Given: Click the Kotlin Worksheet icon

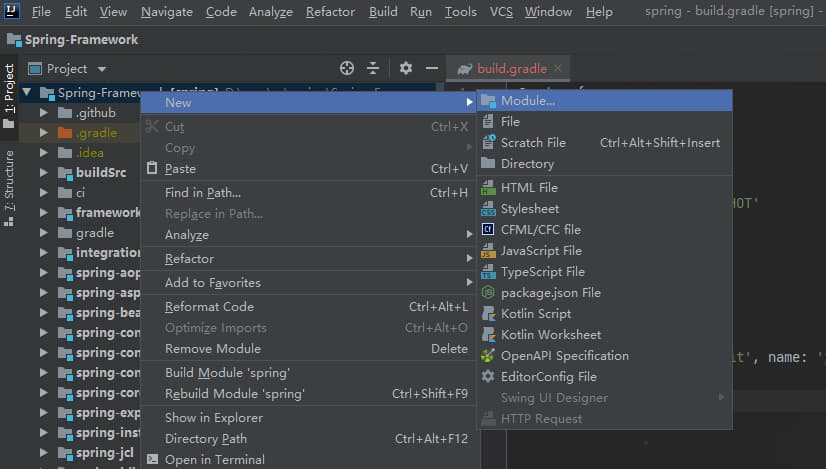Looking at the screenshot, I should coord(488,335).
